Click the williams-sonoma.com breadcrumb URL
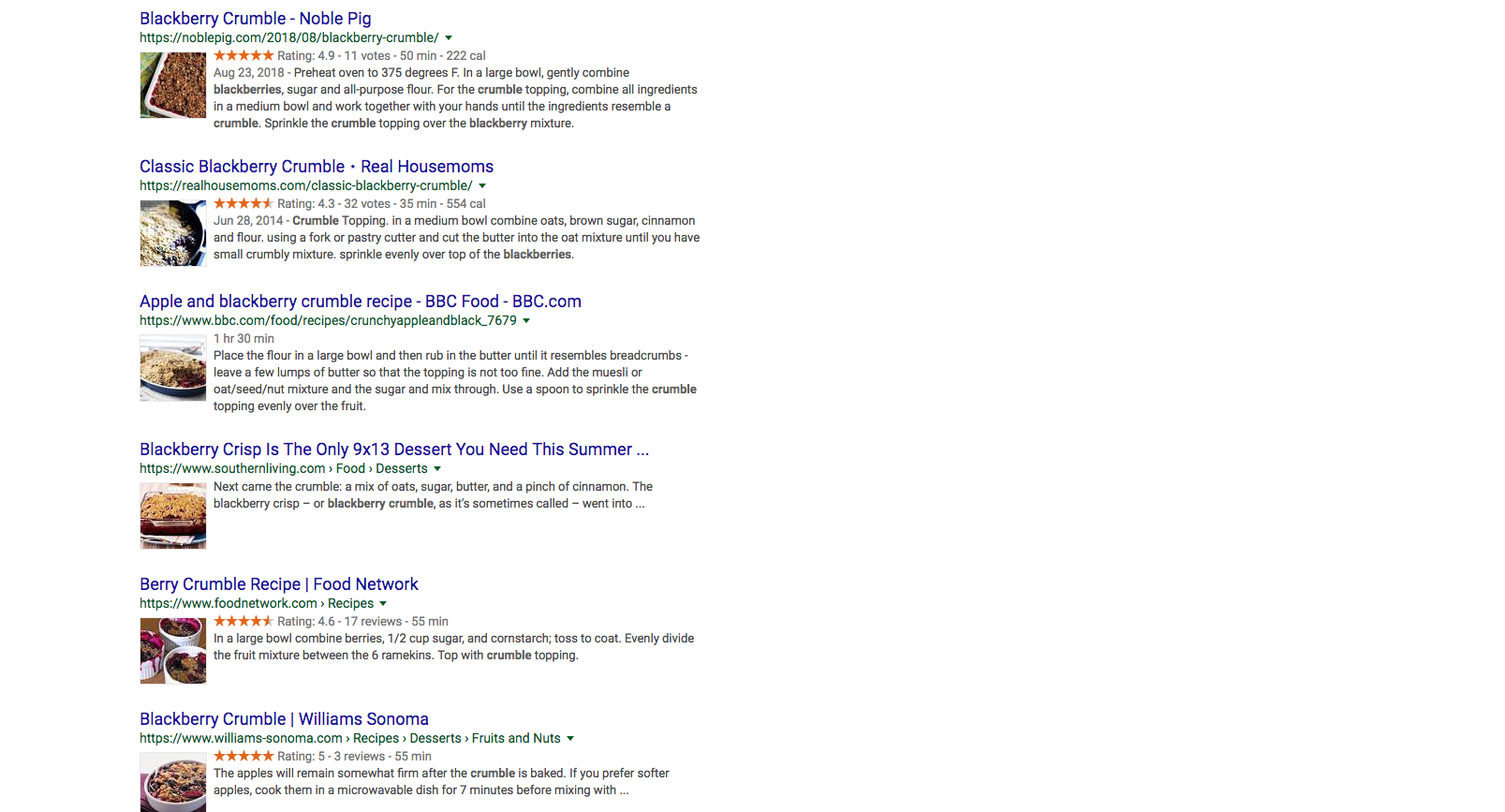Viewport: 1505px width, 812px height. 350,738
